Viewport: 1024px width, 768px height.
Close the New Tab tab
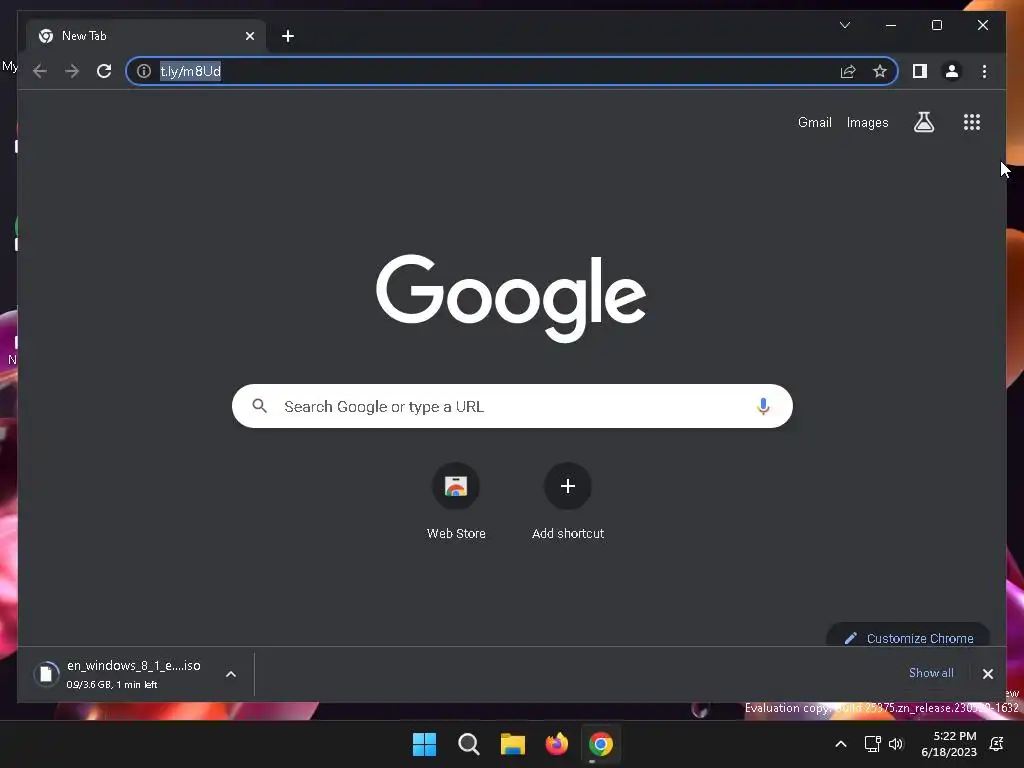tap(249, 36)
